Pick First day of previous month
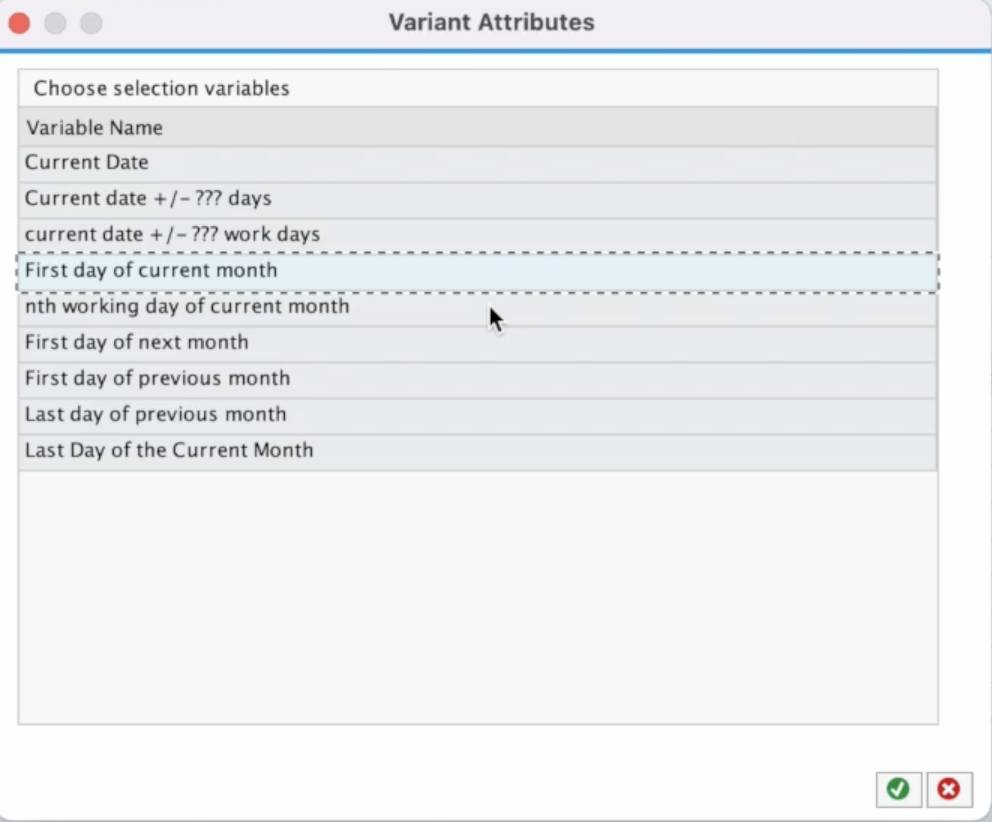This screenshot has width=992, height=822. pyautogui.click(x=157, y=379)
